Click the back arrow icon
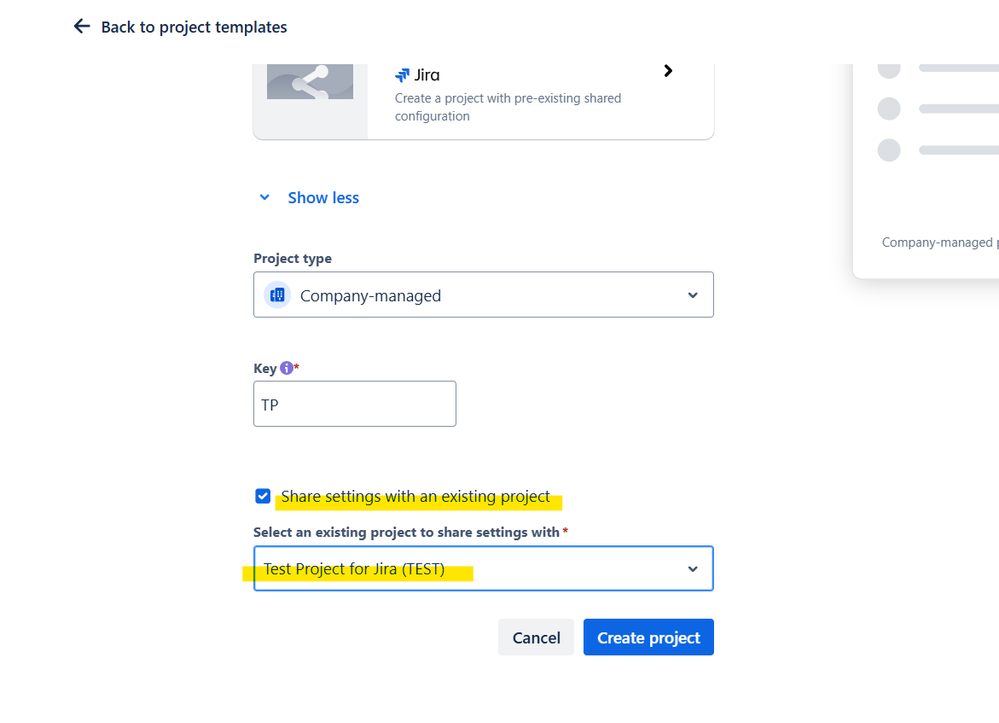The image size is (999, 723). [x=82, y=27]
